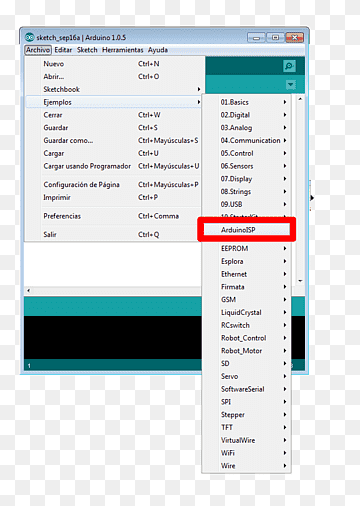Expand 05.Control examples submenu
This screenshot has height=506, width=360.
point(247,153)
